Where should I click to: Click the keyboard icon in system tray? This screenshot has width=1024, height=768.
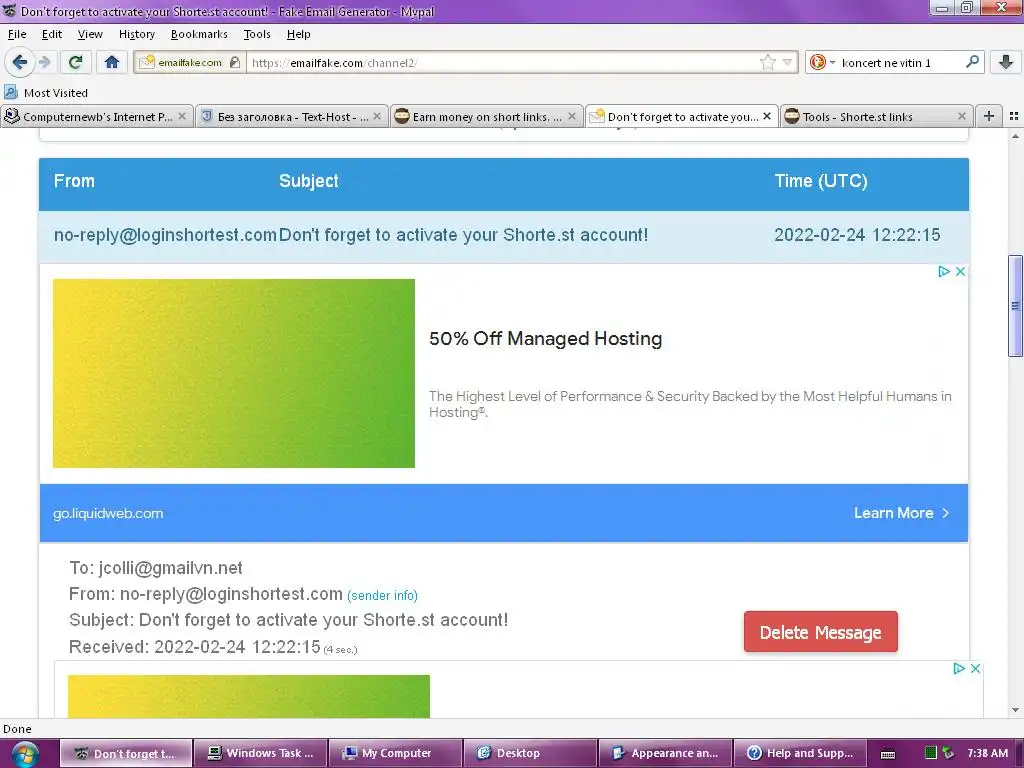pyautogui.click(x=888, y=754)
